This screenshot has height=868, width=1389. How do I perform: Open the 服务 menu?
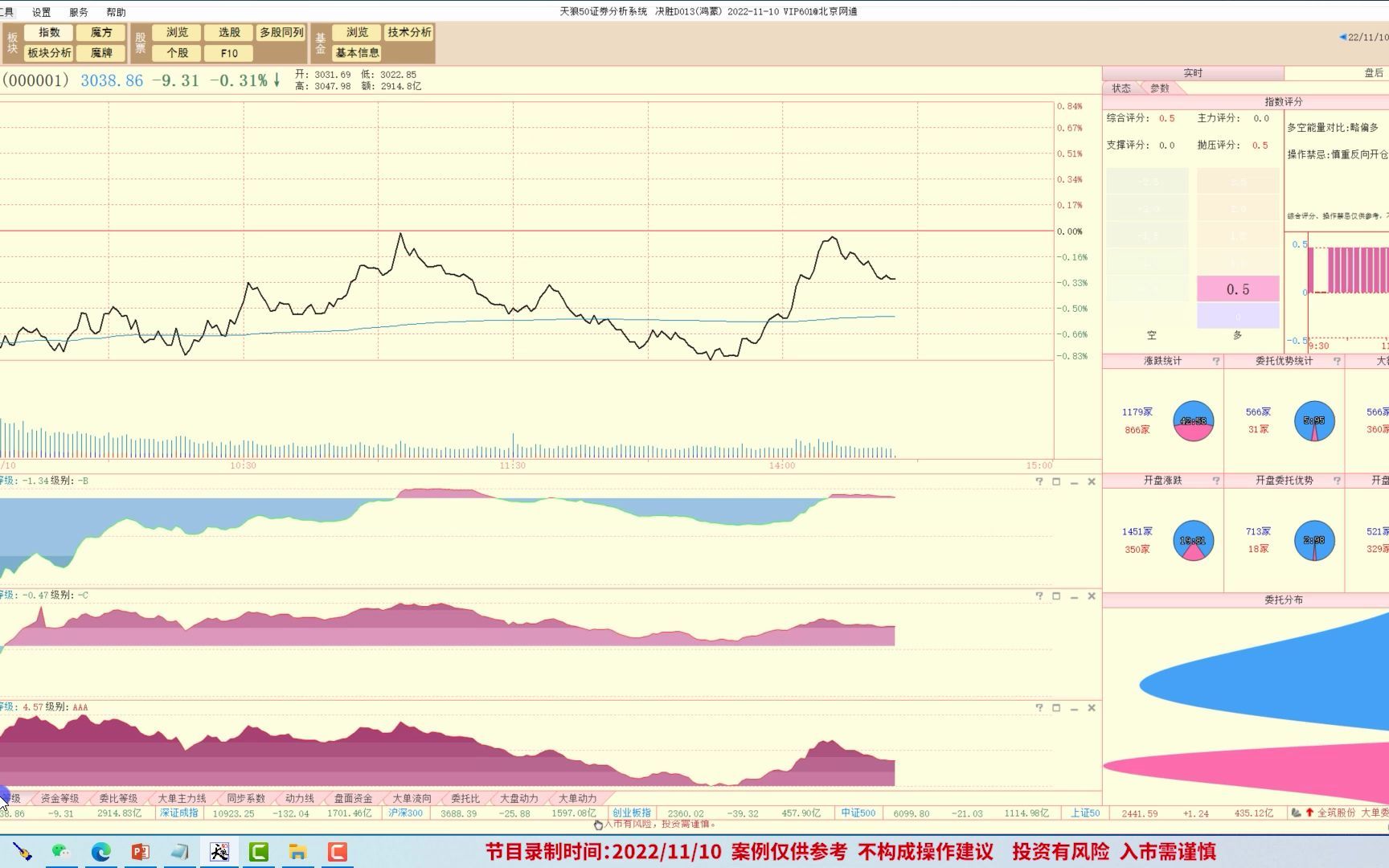(x=79, y=12)
